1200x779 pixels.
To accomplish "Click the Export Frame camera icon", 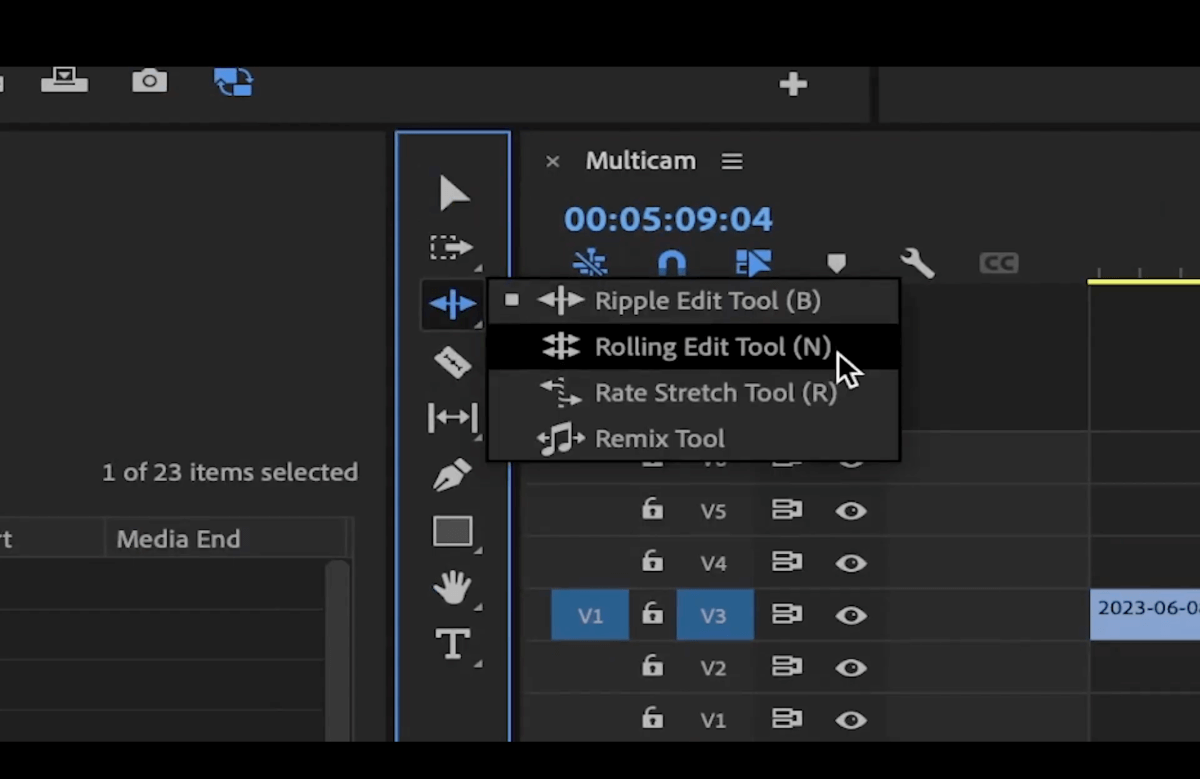I will click(150, 81).
